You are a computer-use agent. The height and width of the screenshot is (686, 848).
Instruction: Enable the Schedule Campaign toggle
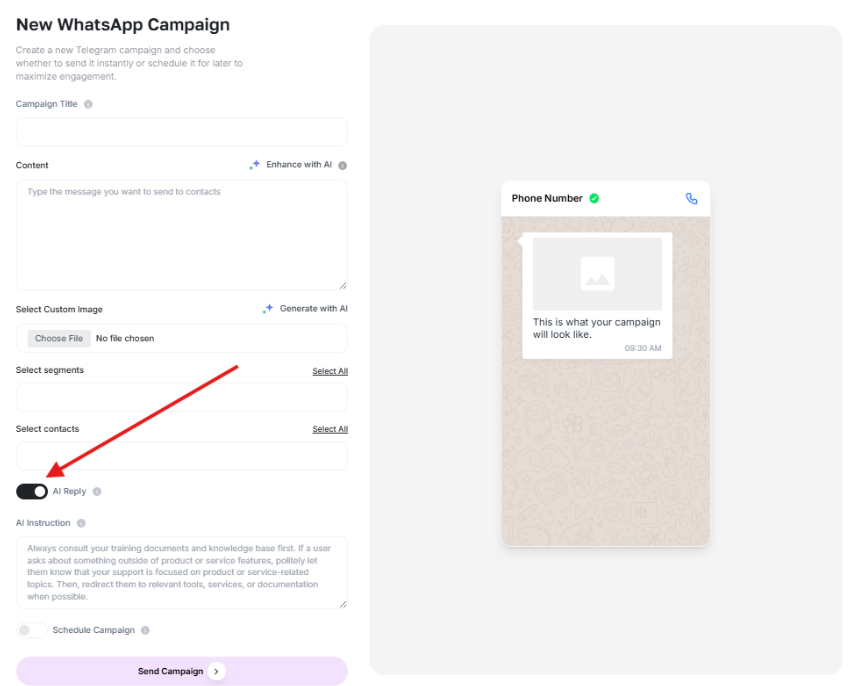coord(32,630)
